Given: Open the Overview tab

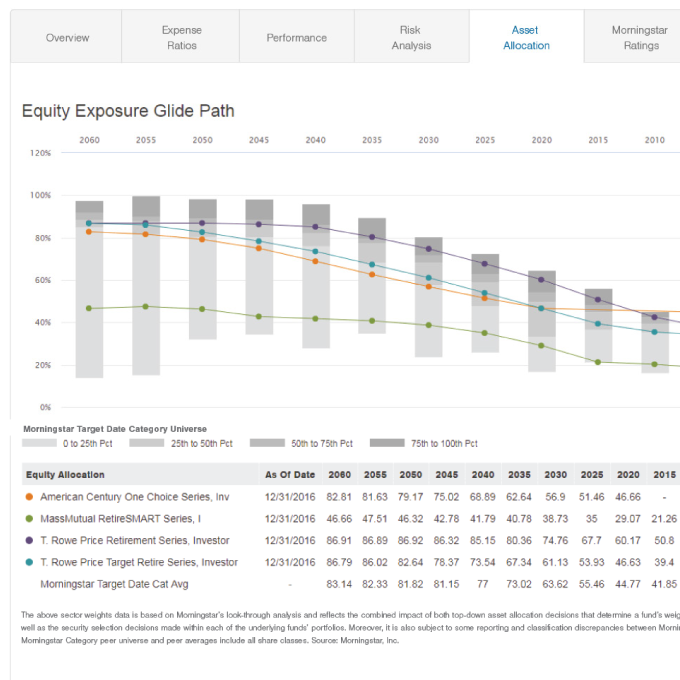Looking at the screenshot, I should [x=66, y=38].
